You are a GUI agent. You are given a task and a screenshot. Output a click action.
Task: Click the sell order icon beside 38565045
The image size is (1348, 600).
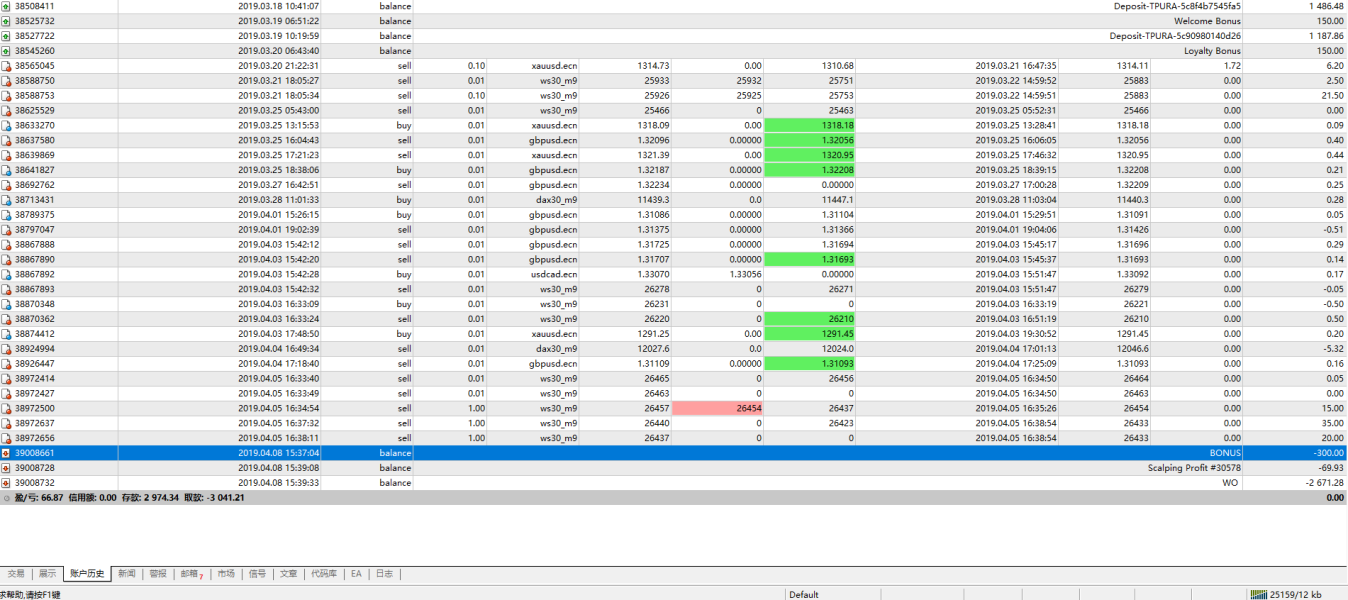[6, 66]
